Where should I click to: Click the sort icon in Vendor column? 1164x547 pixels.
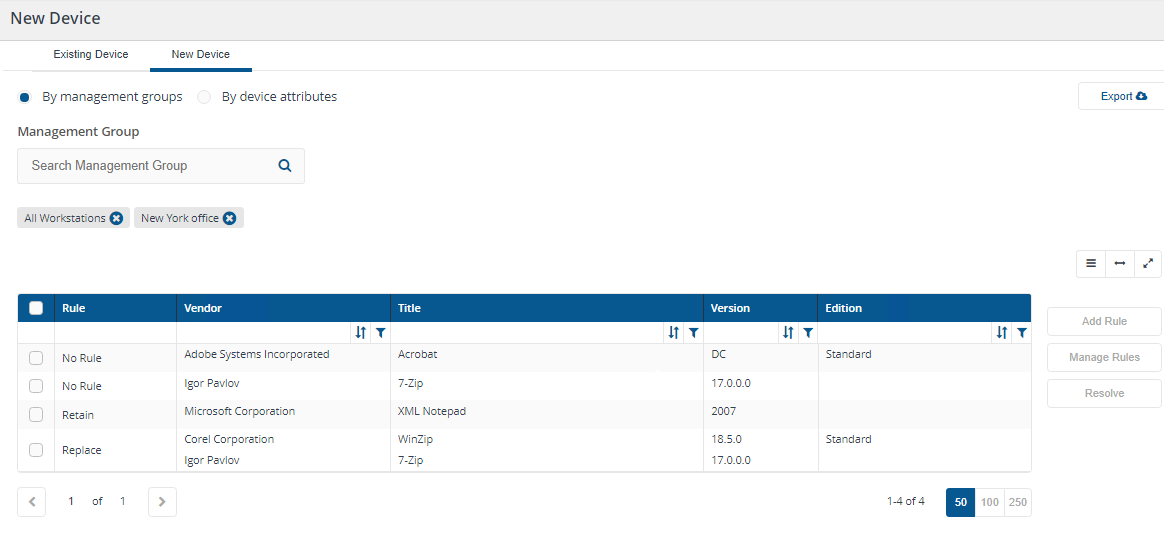click(360, 333)
